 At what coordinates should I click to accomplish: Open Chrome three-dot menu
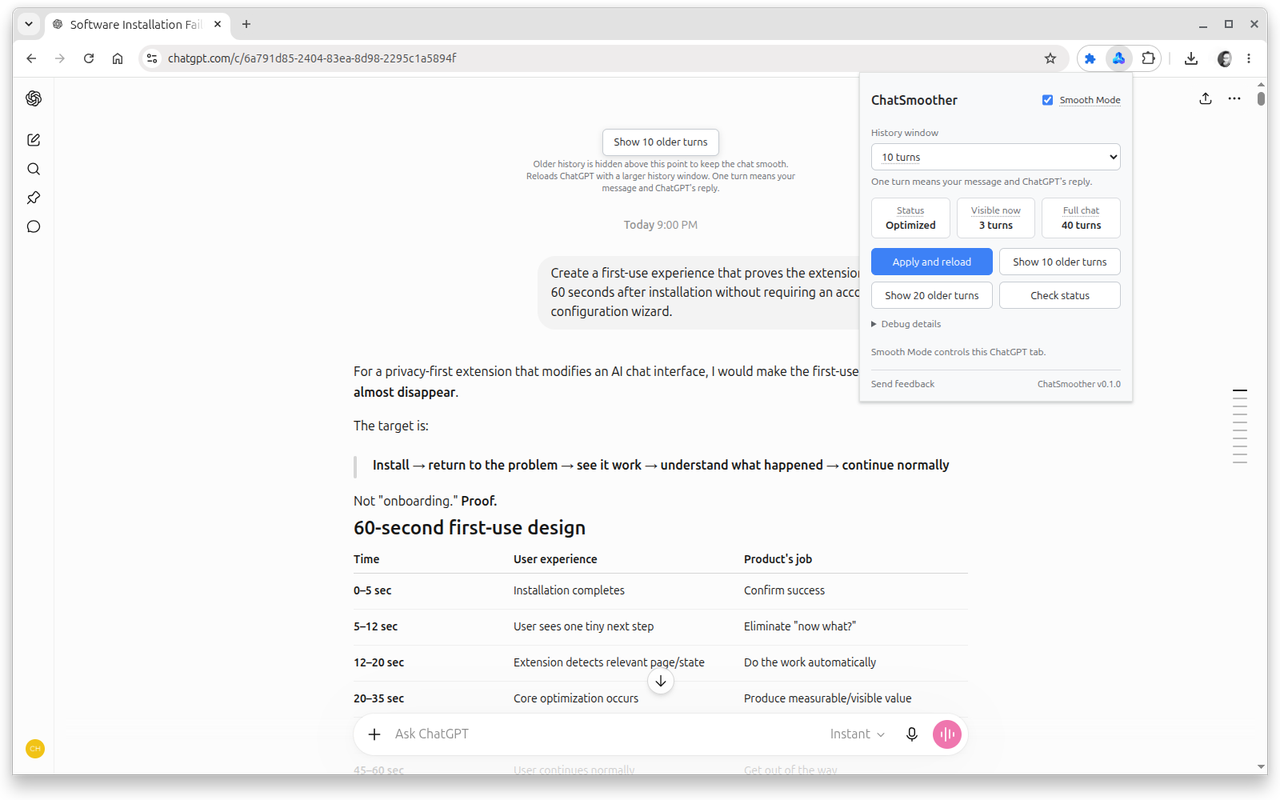[1249, 59]
